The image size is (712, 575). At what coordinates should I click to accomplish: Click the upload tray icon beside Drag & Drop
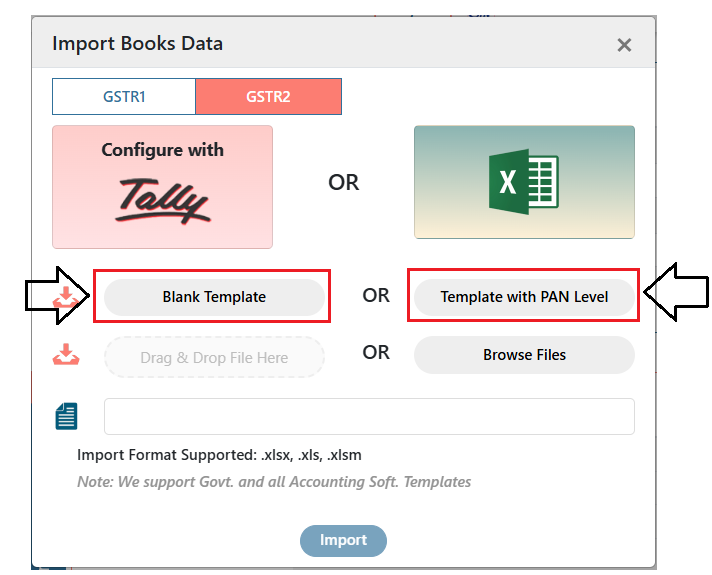click(66, 354)
